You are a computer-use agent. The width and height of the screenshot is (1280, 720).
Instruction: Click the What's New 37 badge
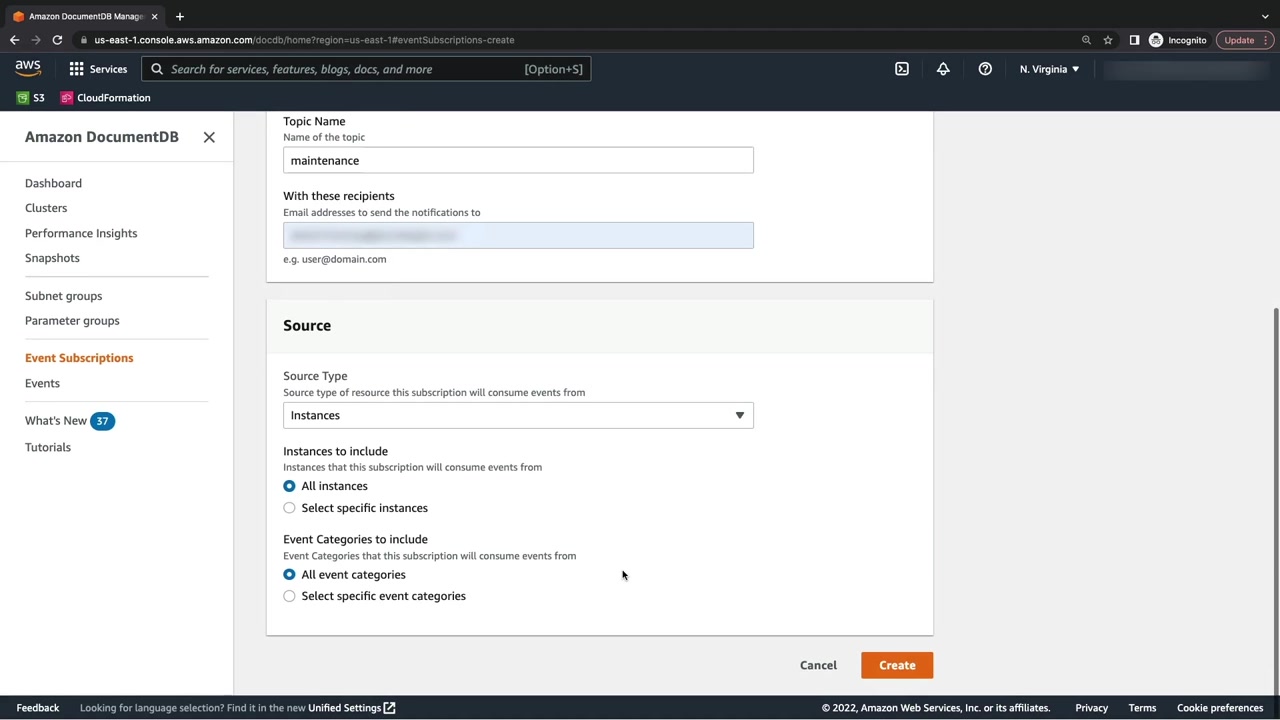[102, 421]
